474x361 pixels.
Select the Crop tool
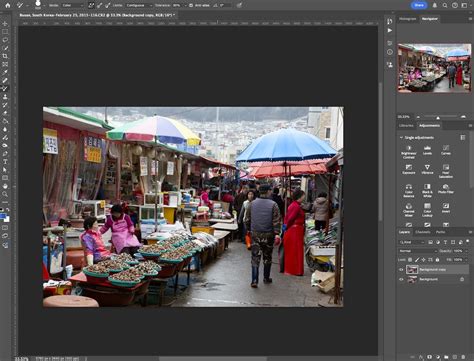pyautogui.click(x=5, y=56)
